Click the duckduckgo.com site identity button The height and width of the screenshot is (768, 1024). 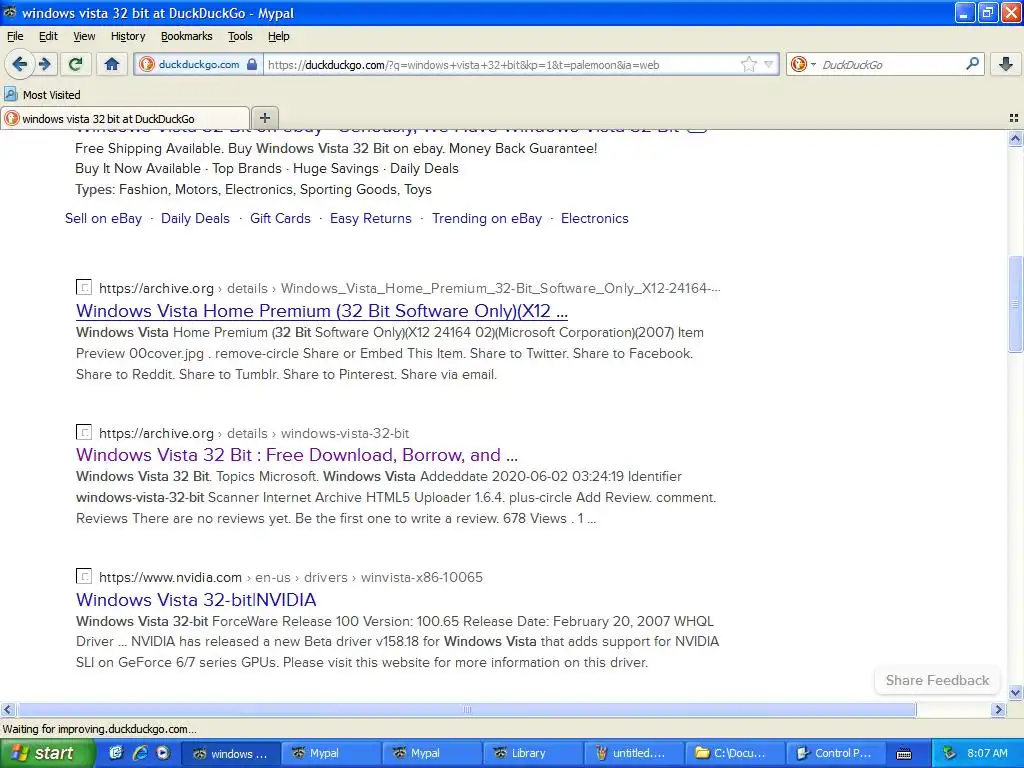[199, 64]
